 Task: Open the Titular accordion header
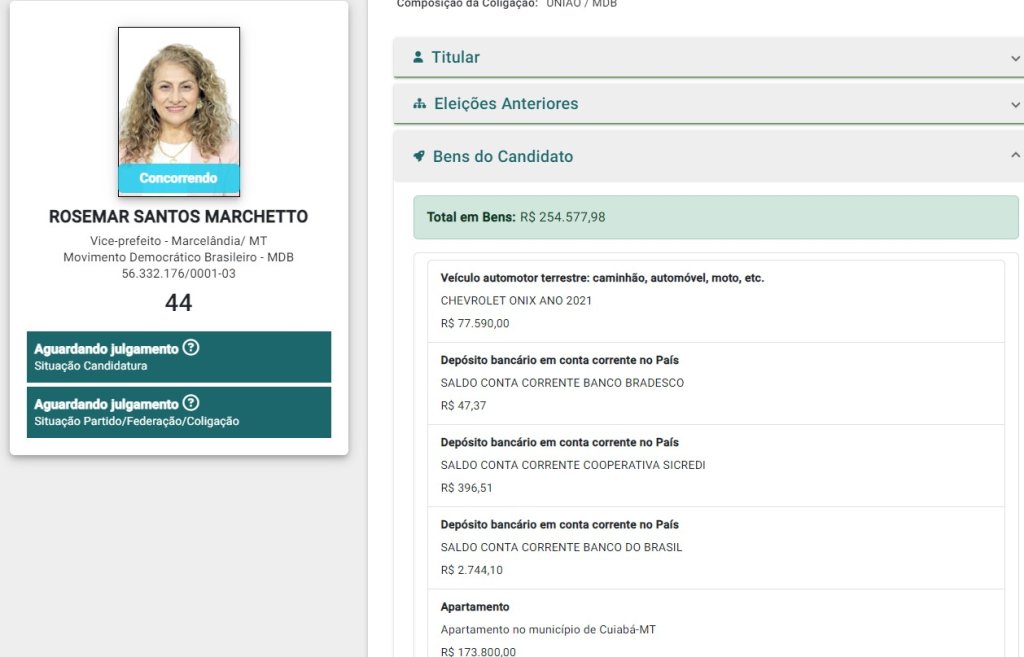(x=709, y=57)
